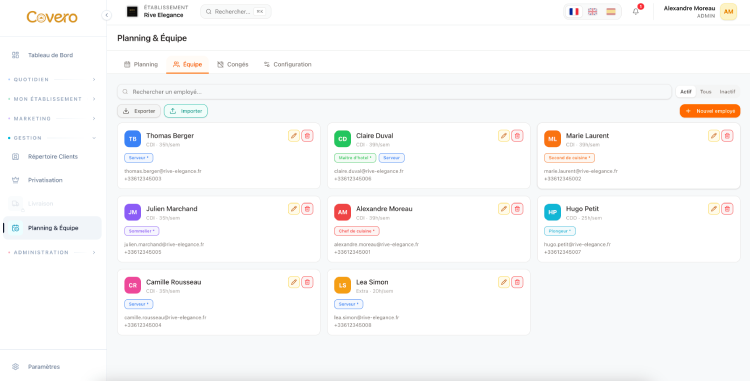Delete Alexandre Moreau's employee card
The image size is (750, 381).
(517, 209)
